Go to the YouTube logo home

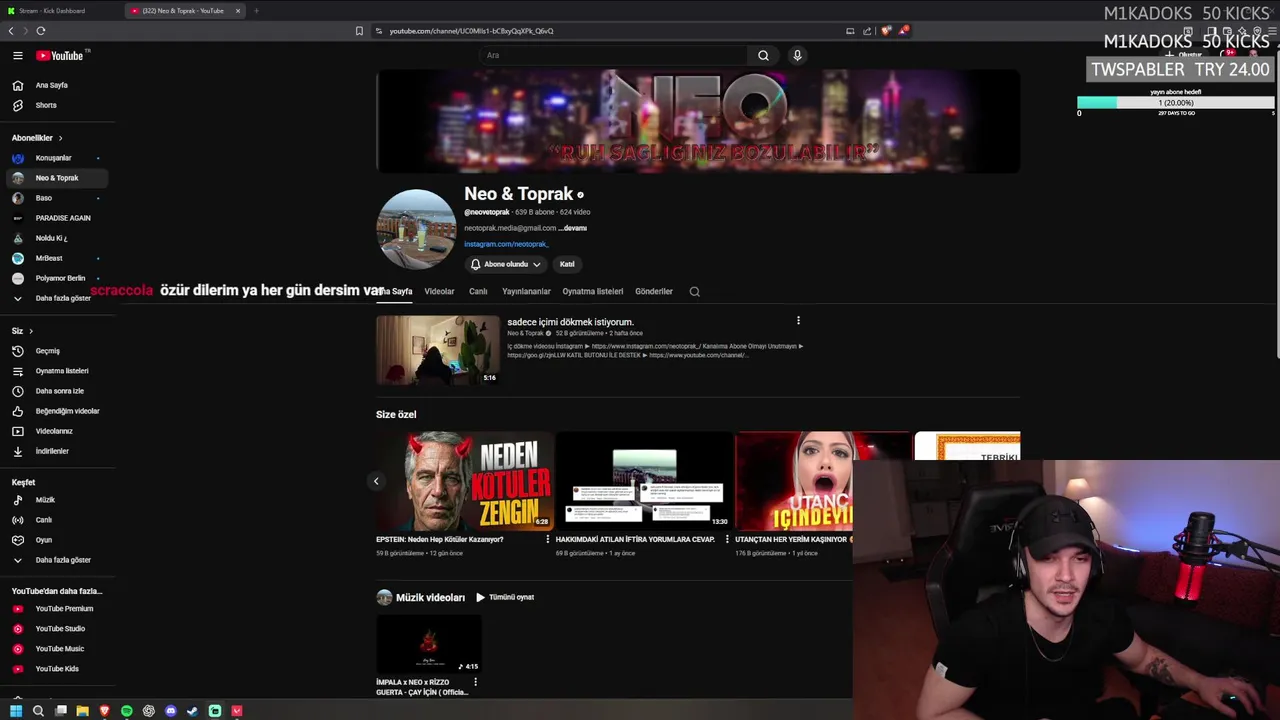60,56
